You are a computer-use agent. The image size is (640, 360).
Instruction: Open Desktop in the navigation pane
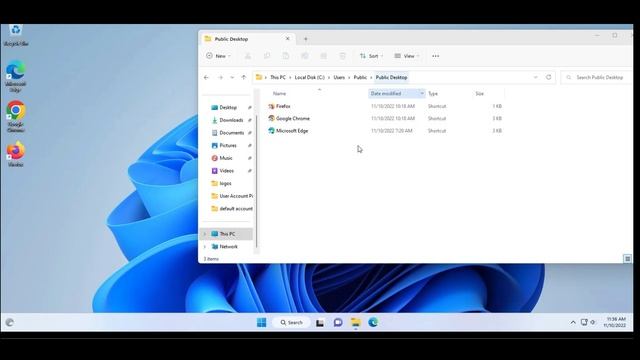pos(228,107)
